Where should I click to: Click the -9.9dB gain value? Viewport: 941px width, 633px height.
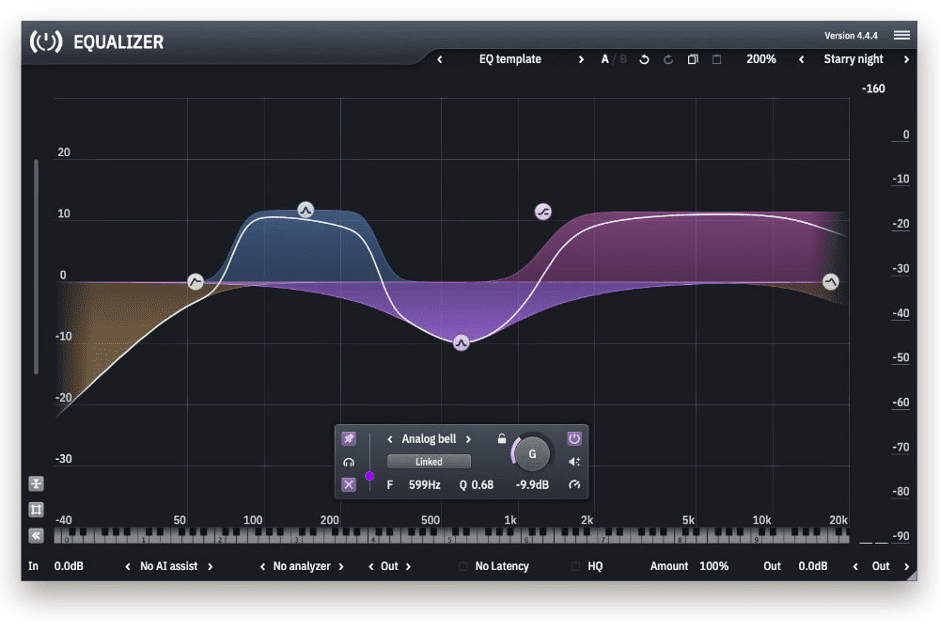pos(532,485)
